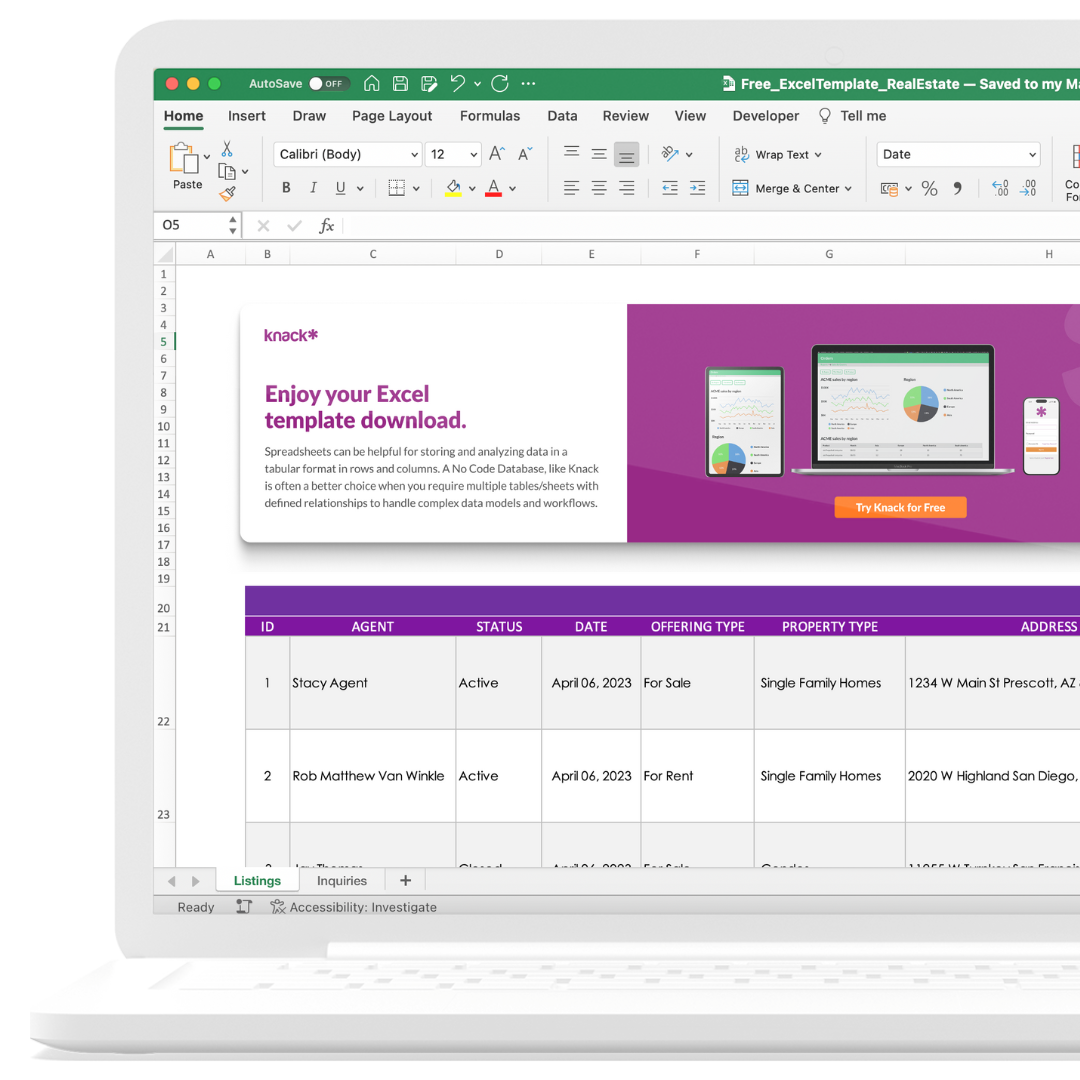This screenshot has height=1080, width=1080.
Task: Click the Percent Style icon
Action: [928, 188]
